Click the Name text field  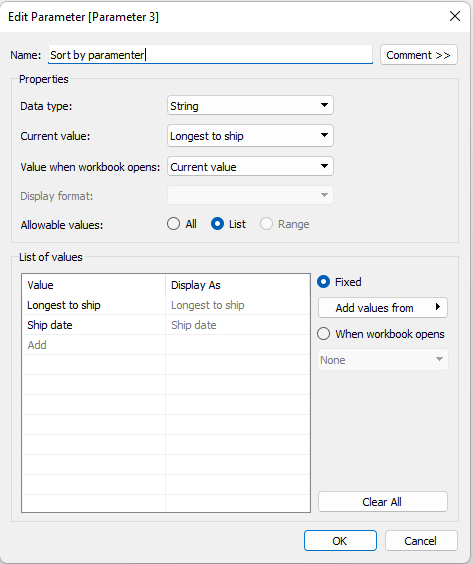(x=210, y=55)
